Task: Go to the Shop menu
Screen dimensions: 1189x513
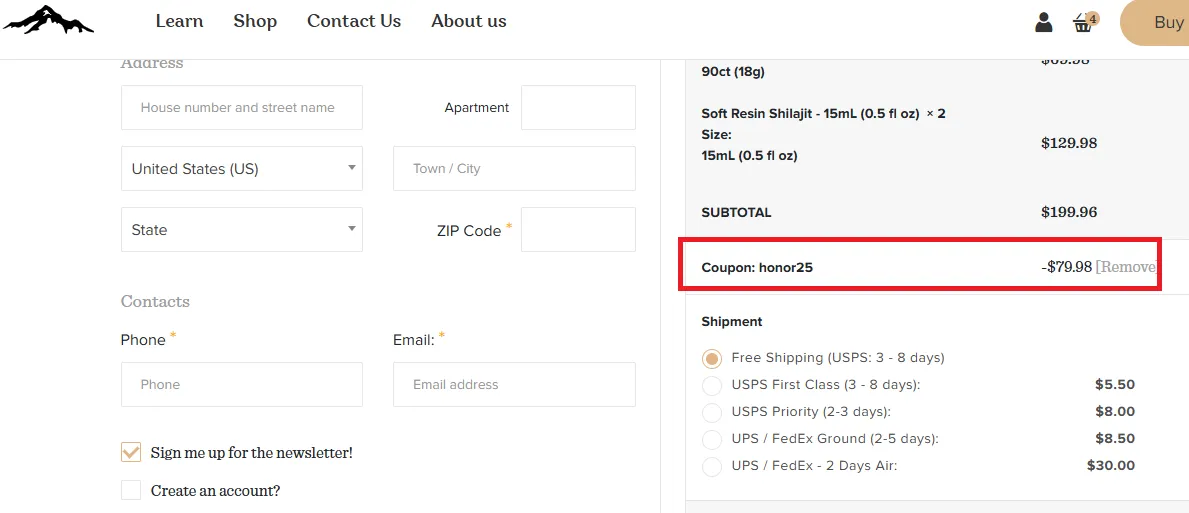Action: pyautogui.click(x=255, y=21)
